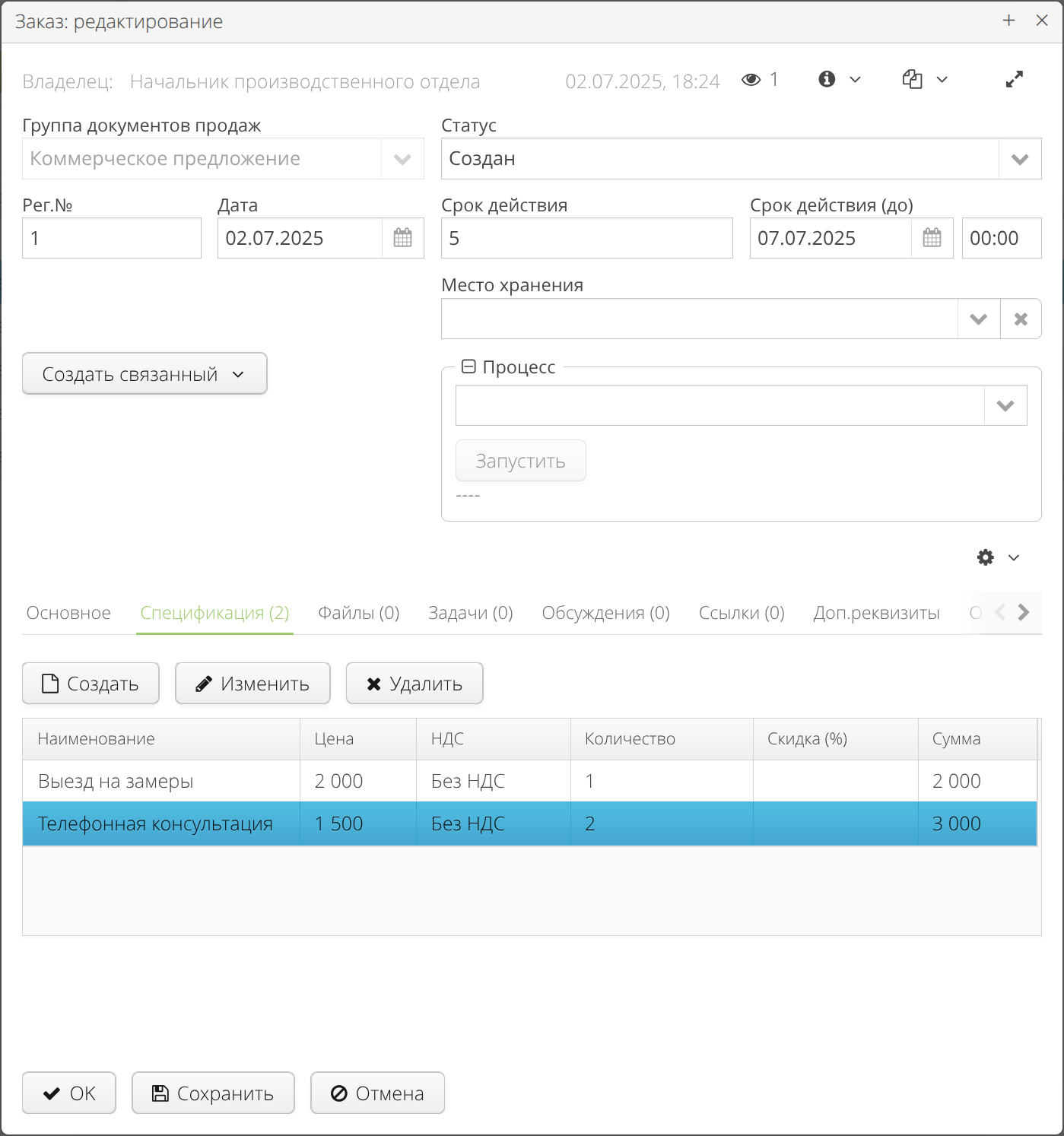Open calendar for Срок действия (до)

pyautogui.click(x=932, y=238)
